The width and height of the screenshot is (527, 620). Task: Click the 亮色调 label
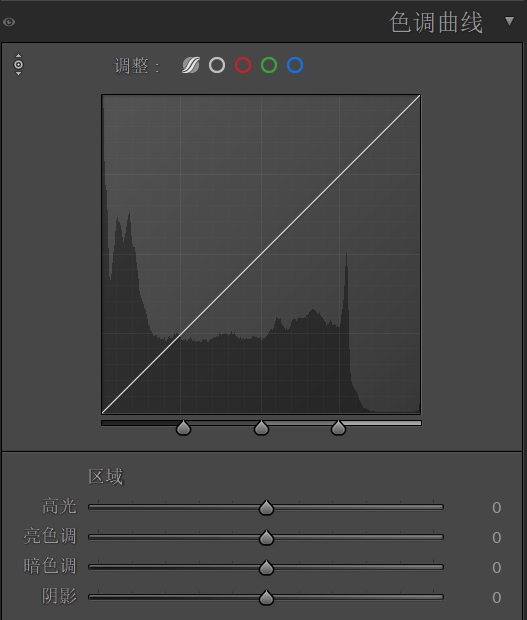coord(50,537)
